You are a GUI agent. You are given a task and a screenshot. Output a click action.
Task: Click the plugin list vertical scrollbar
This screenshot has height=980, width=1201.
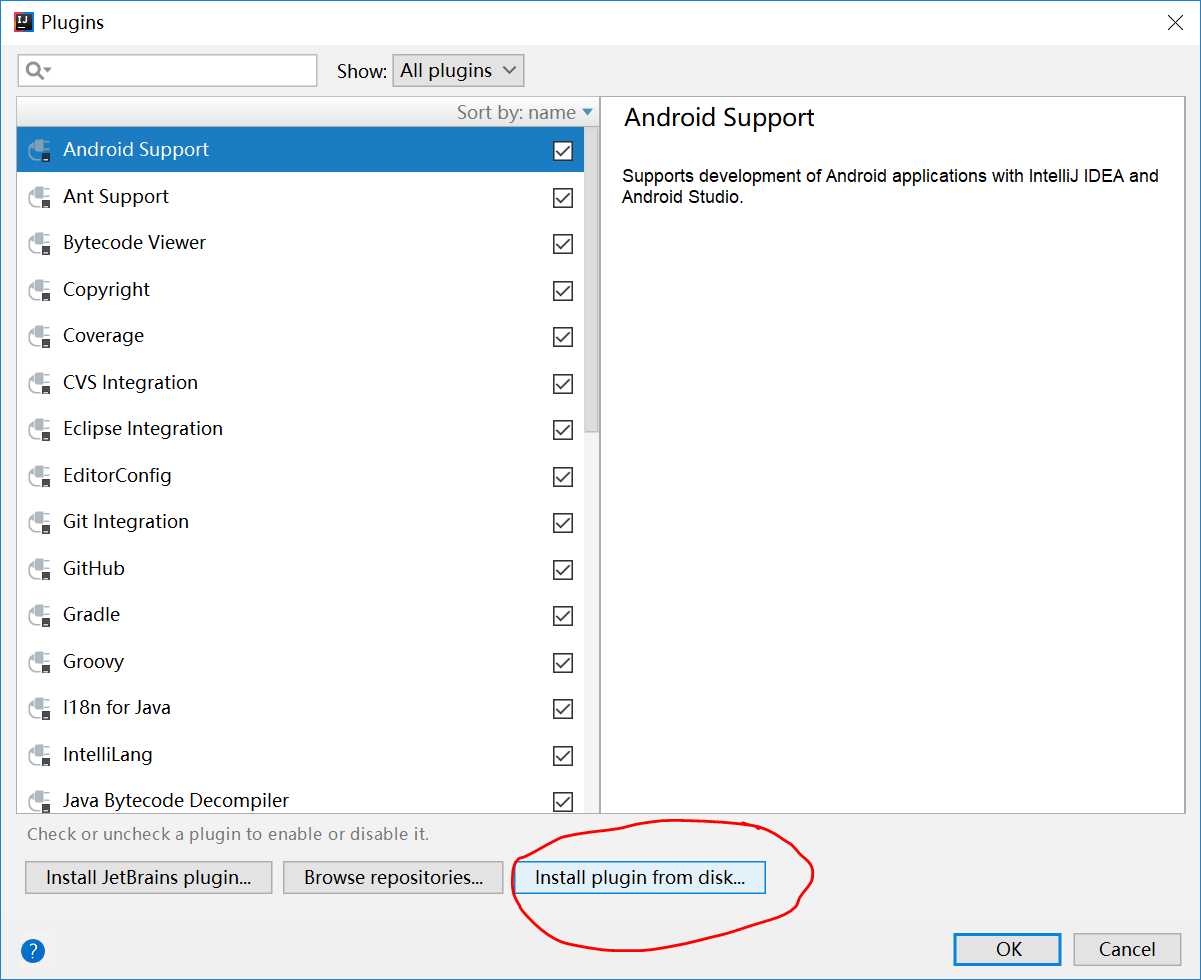[x=591, y=280]
